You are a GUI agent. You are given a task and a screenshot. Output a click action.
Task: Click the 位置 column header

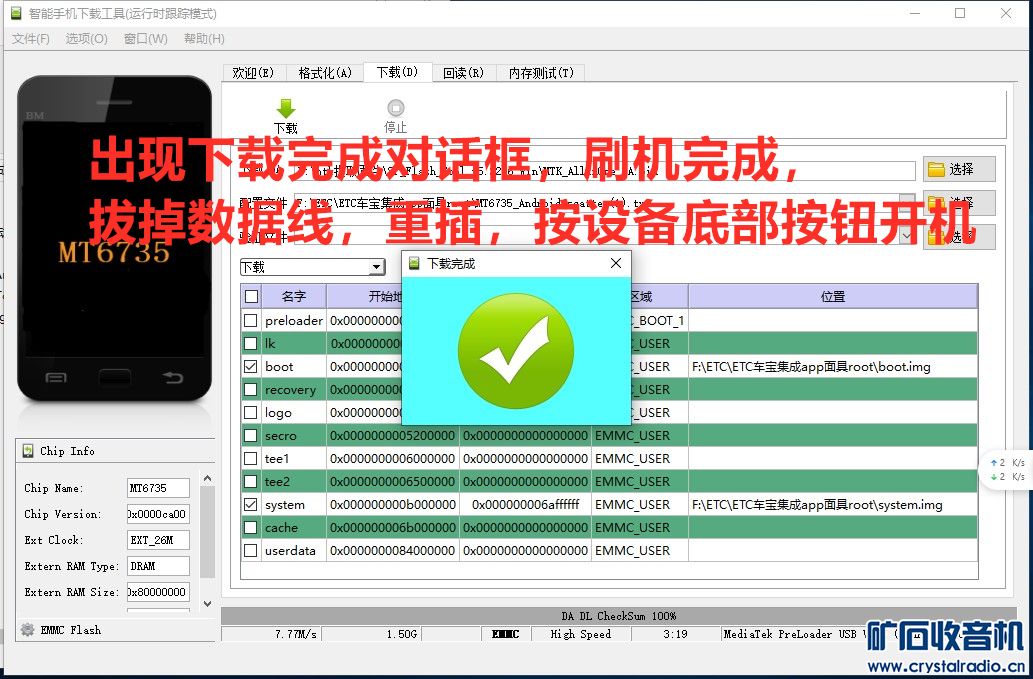click(x=833, y=296)
